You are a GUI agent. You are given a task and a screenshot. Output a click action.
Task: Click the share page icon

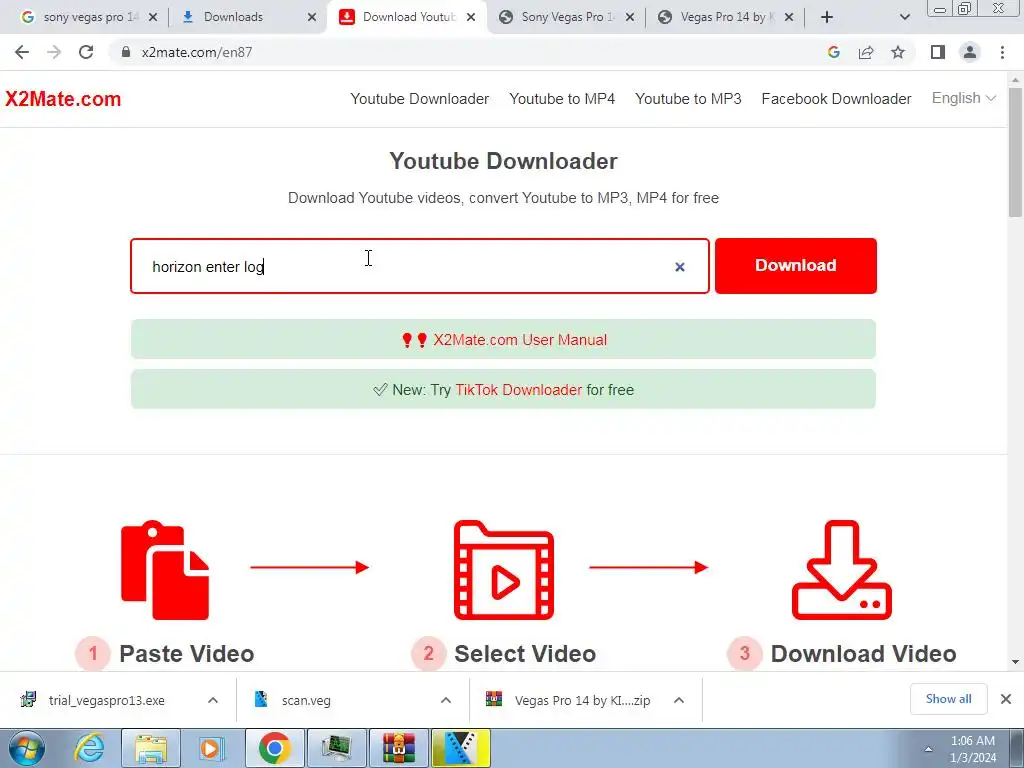[866, 52]
